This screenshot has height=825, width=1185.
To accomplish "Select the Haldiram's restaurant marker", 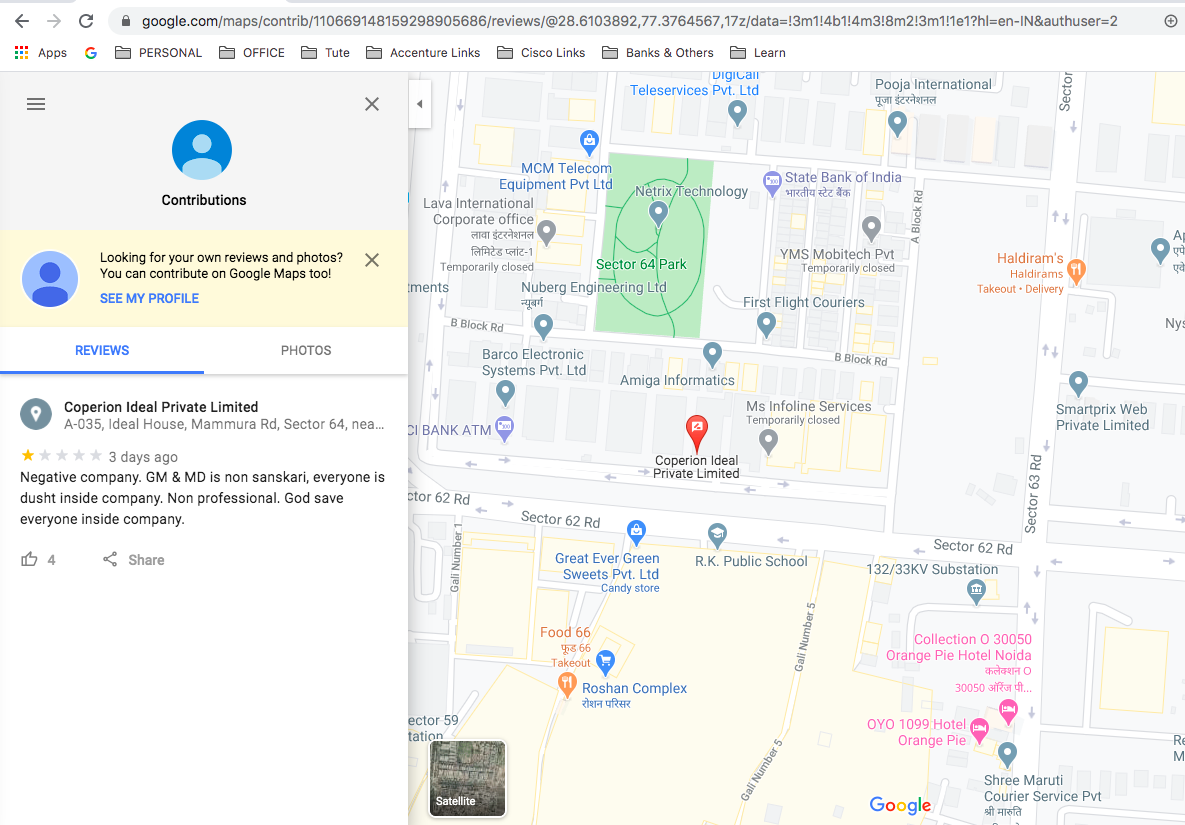I will click(x=1077, y=270).
